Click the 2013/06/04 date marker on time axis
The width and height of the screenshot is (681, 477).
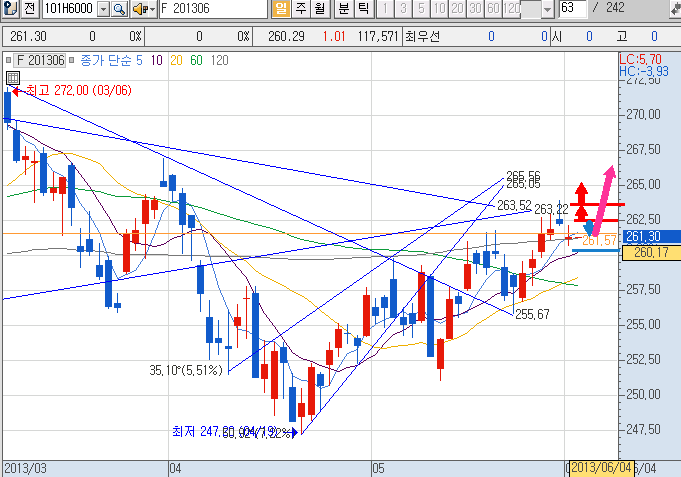601,468
